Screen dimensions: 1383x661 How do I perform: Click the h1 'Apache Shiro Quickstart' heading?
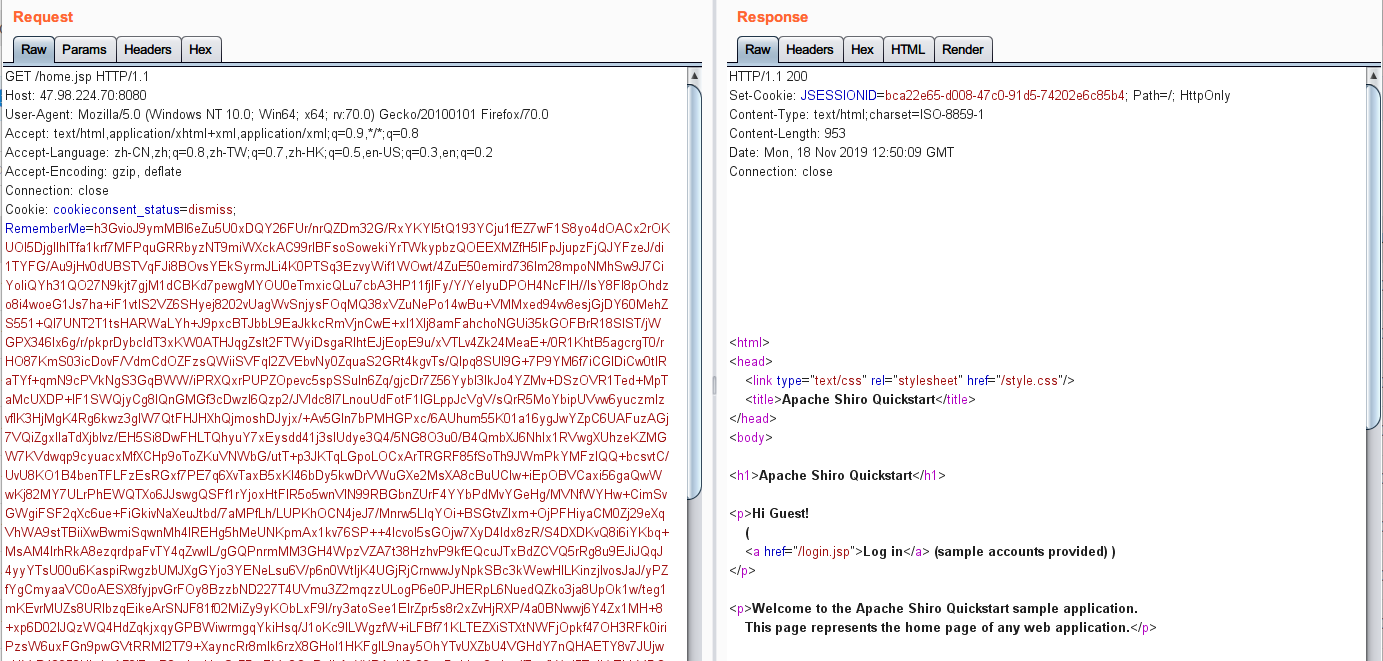(x=835, y=475)
